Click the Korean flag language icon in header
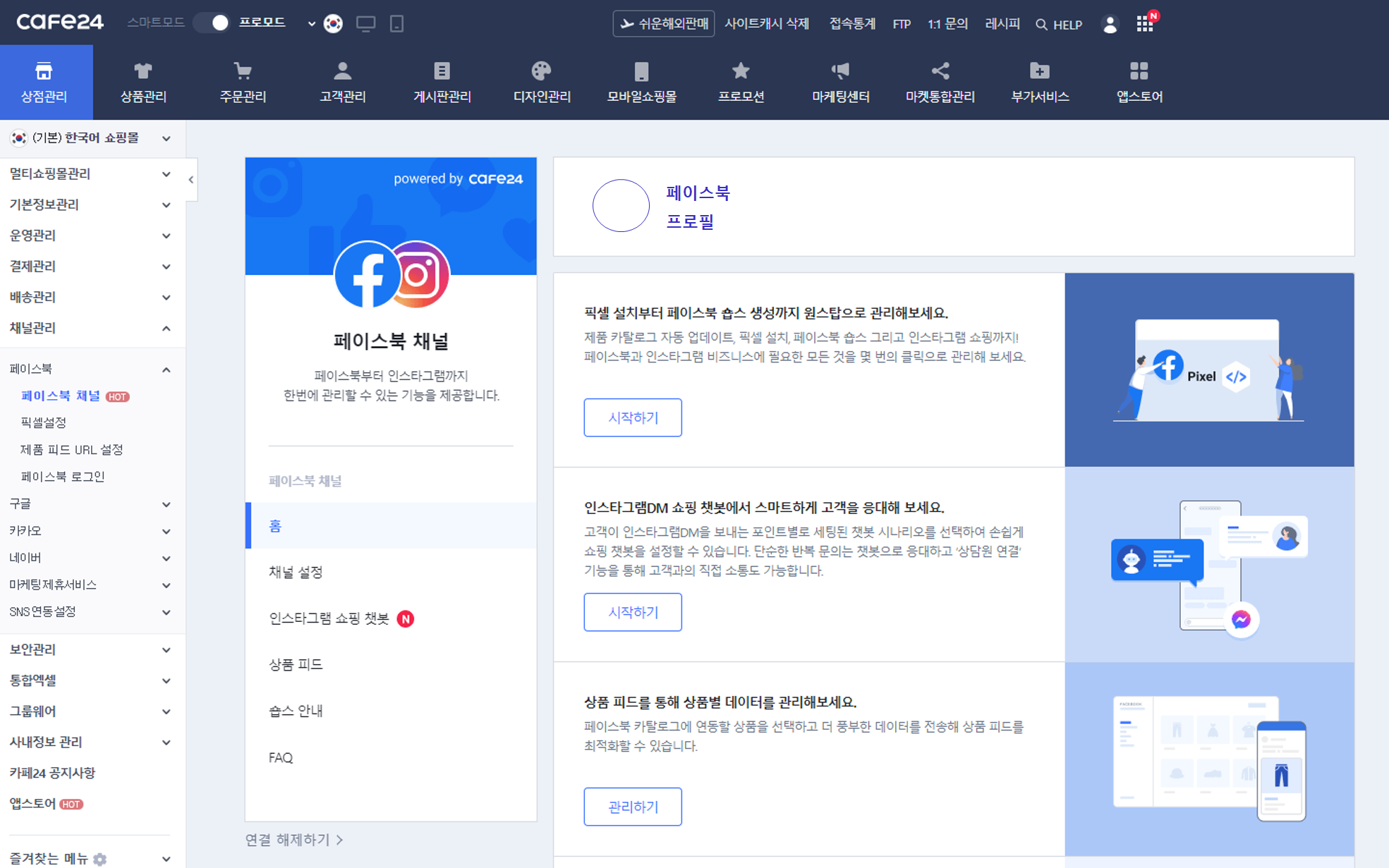This screenshot has width=1389, height=868. pyautogui.click(x=333, y=23)
